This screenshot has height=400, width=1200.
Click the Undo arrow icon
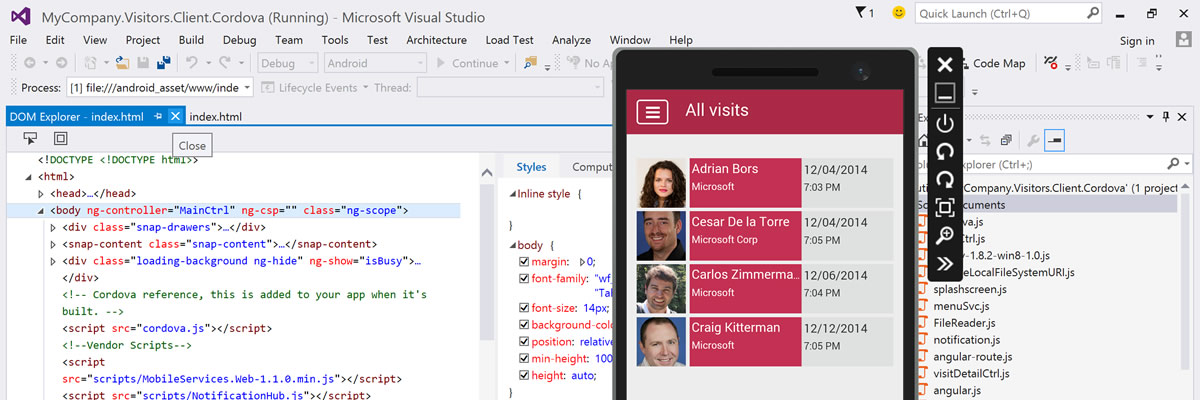click(192, 63)
